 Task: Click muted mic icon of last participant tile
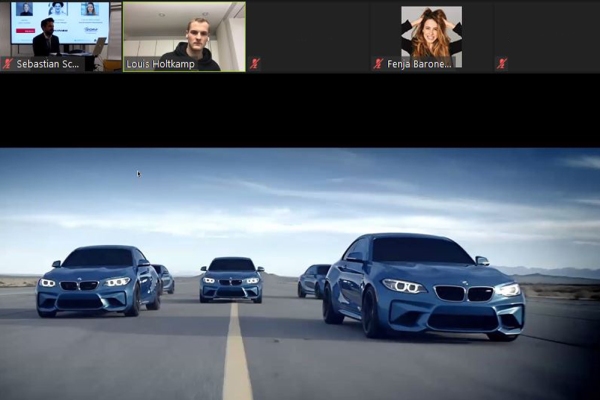click(x=502, y=64)
